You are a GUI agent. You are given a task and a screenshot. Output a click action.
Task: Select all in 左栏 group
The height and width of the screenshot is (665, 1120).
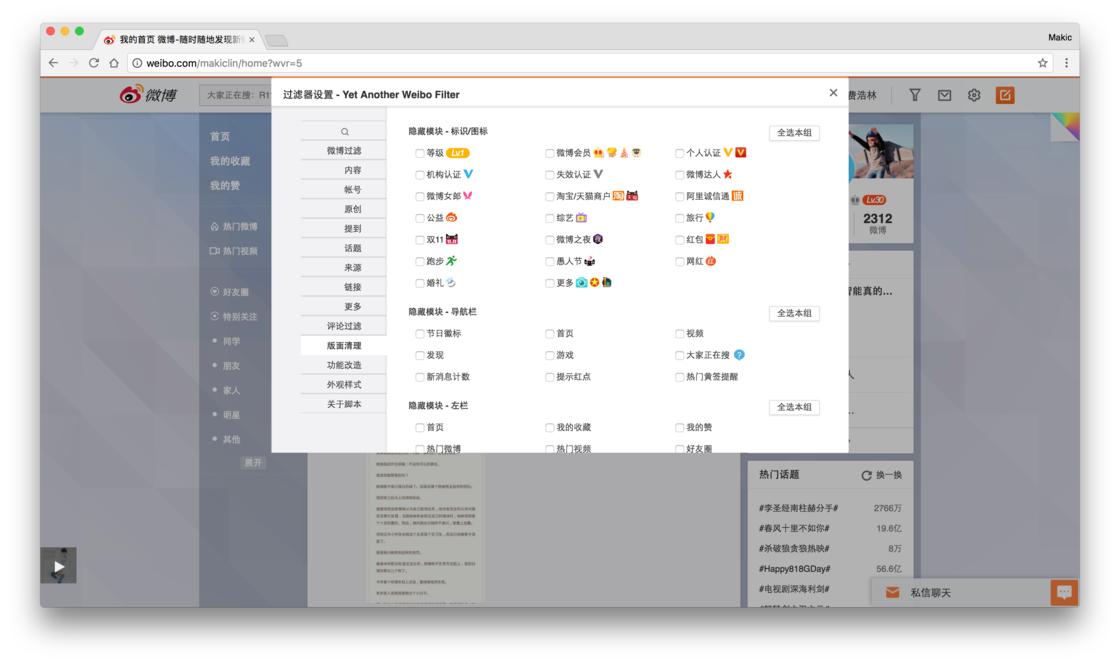click(794, 407)
